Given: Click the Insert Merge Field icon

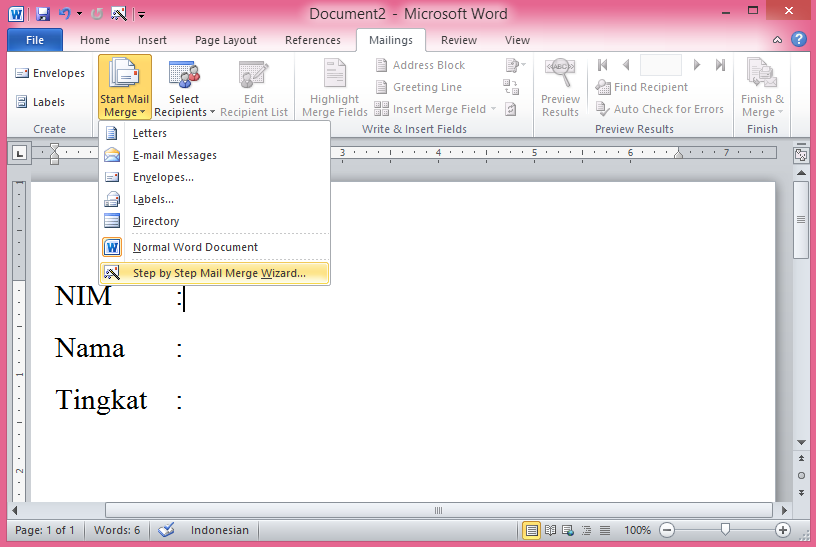Looking at the screenshot, I should coord(381,109).
